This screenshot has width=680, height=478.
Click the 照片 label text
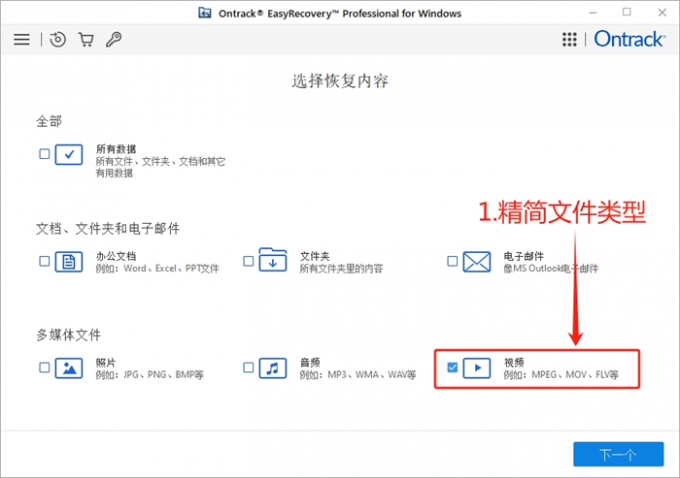click(105, 363)
